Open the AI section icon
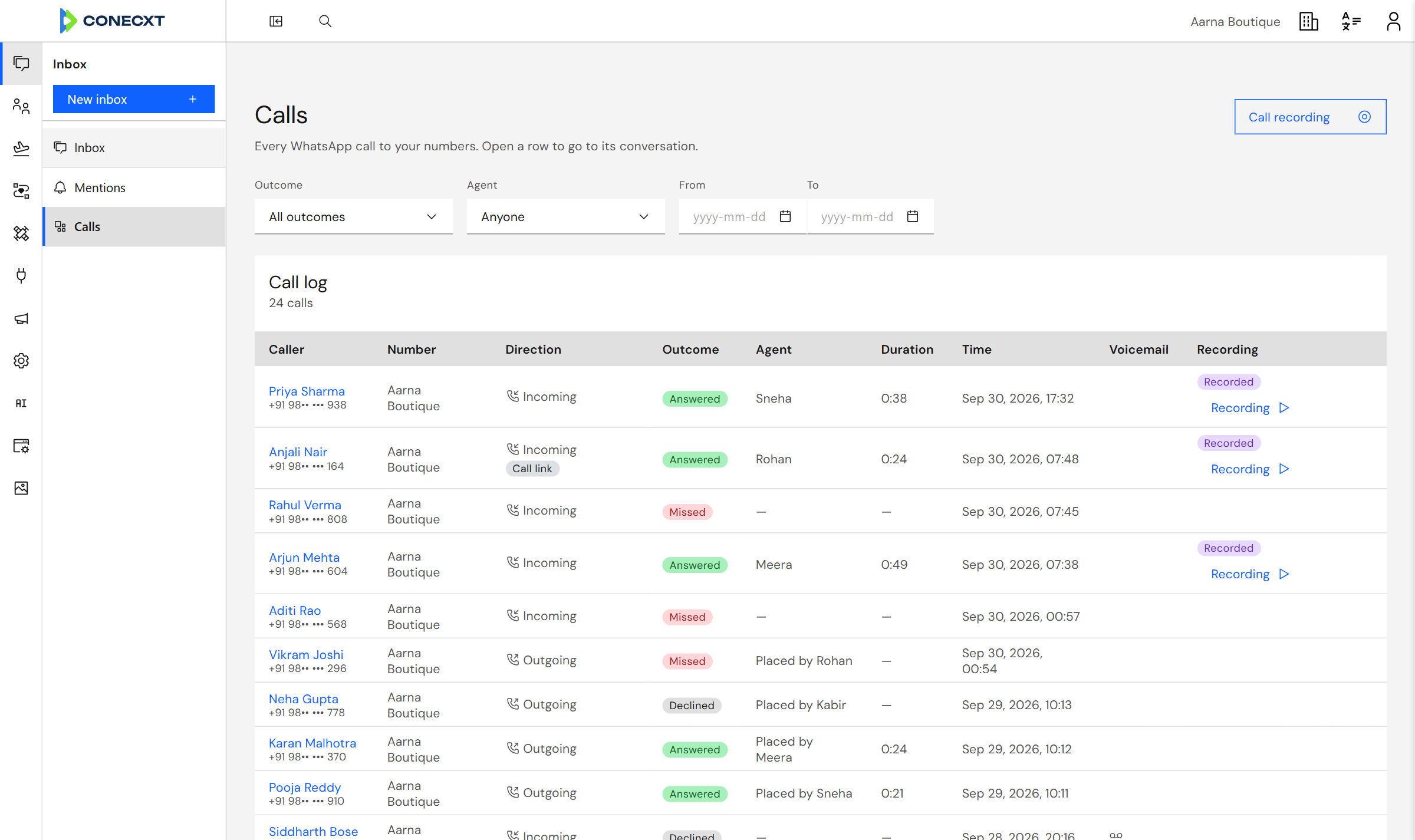Screen dimensions: 1415x840 coord(21,403)
